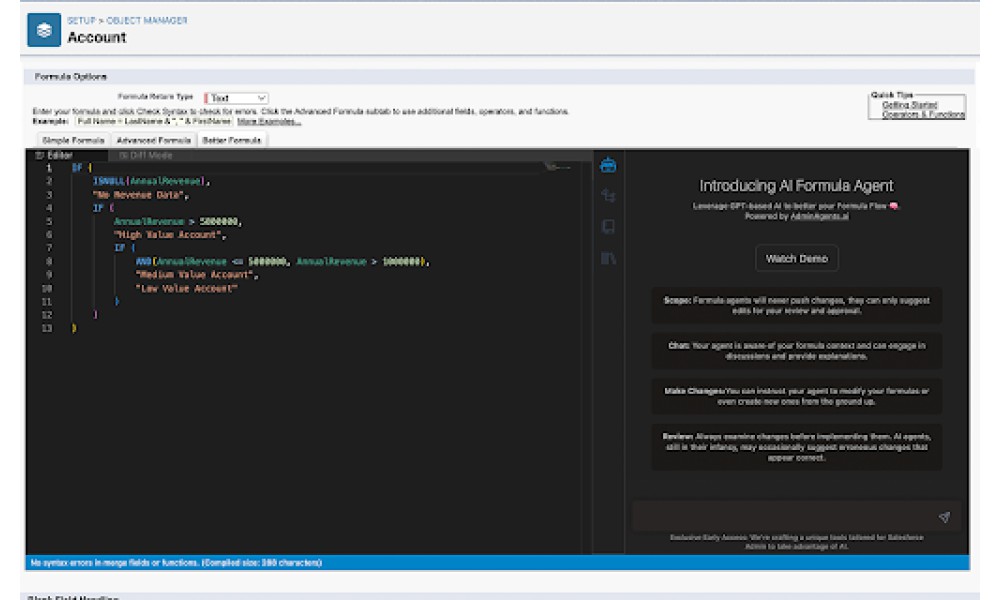
Task: Click the editor minimap preview
Action: pyautogui.click(x=559, y=167)
